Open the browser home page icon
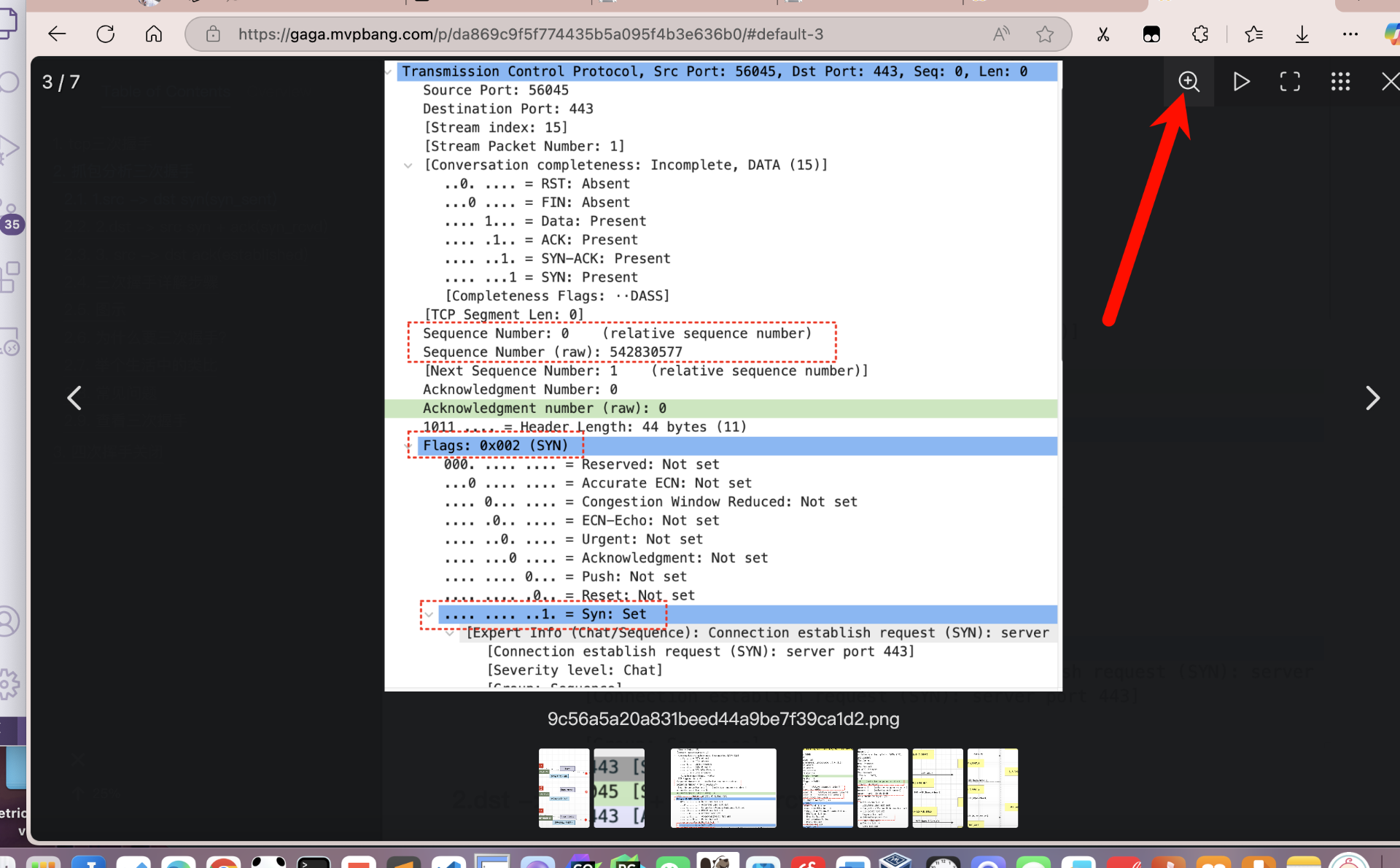The width and height of the screenshot is (1400, 868). [153, 34]
